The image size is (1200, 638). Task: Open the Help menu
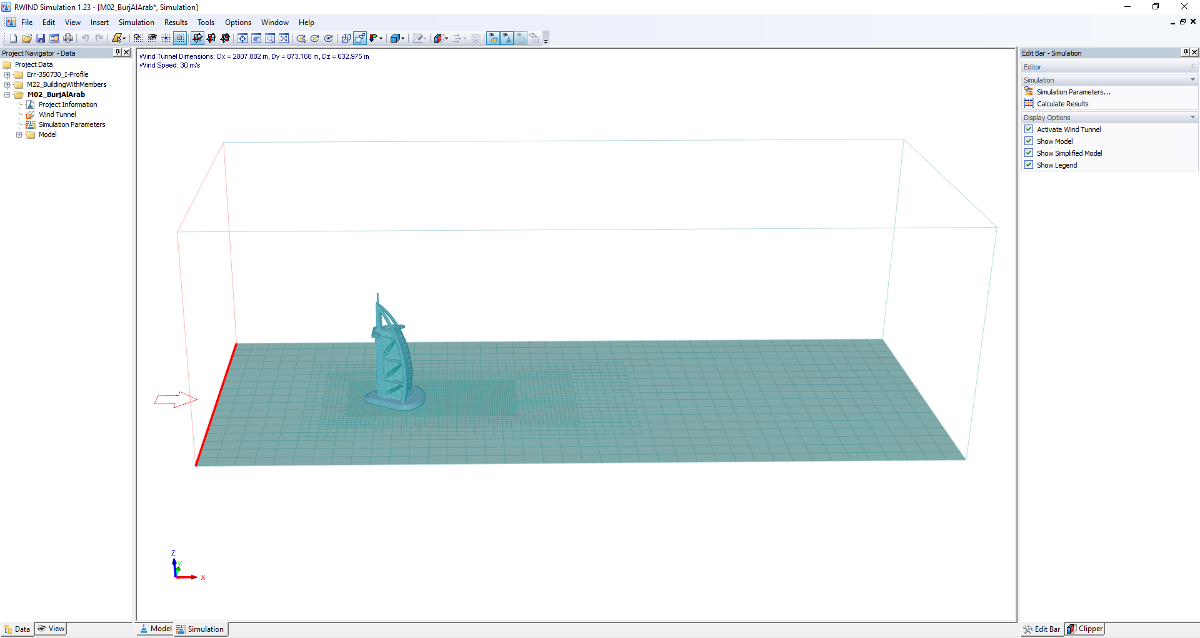[x=306, y=22]
